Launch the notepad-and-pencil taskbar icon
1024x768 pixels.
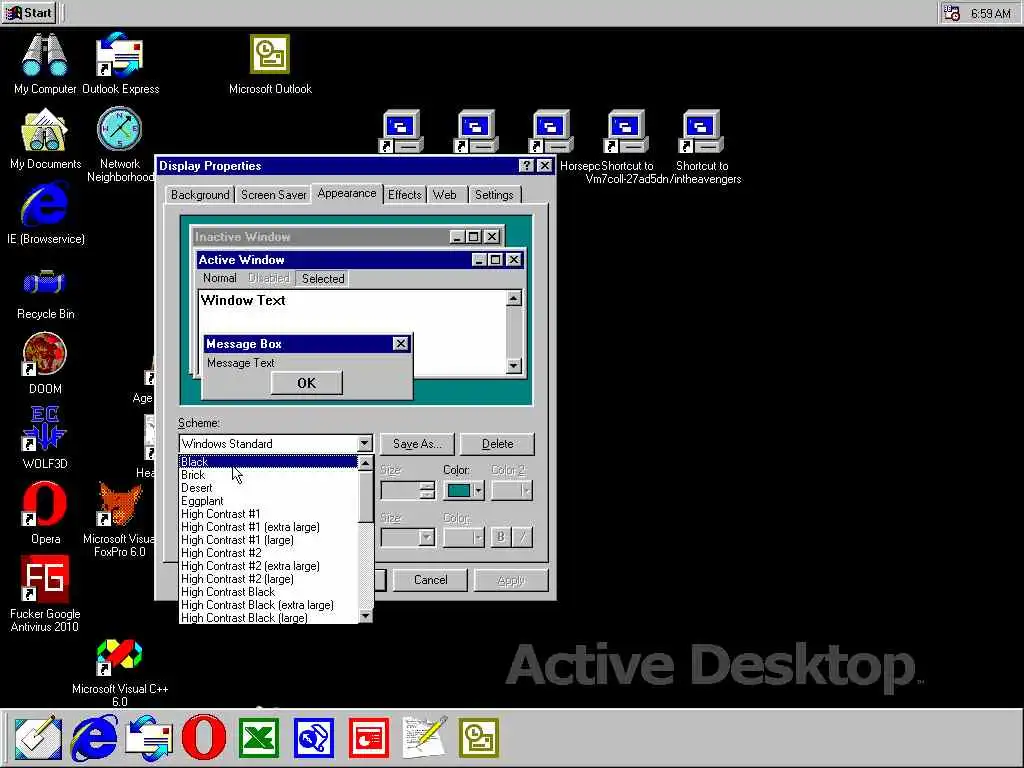424,738
